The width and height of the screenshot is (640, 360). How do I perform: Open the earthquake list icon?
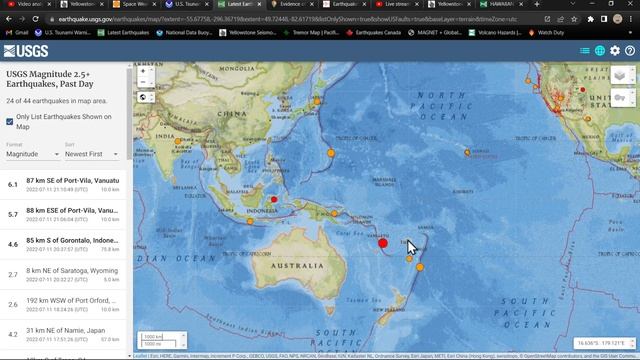584,51
